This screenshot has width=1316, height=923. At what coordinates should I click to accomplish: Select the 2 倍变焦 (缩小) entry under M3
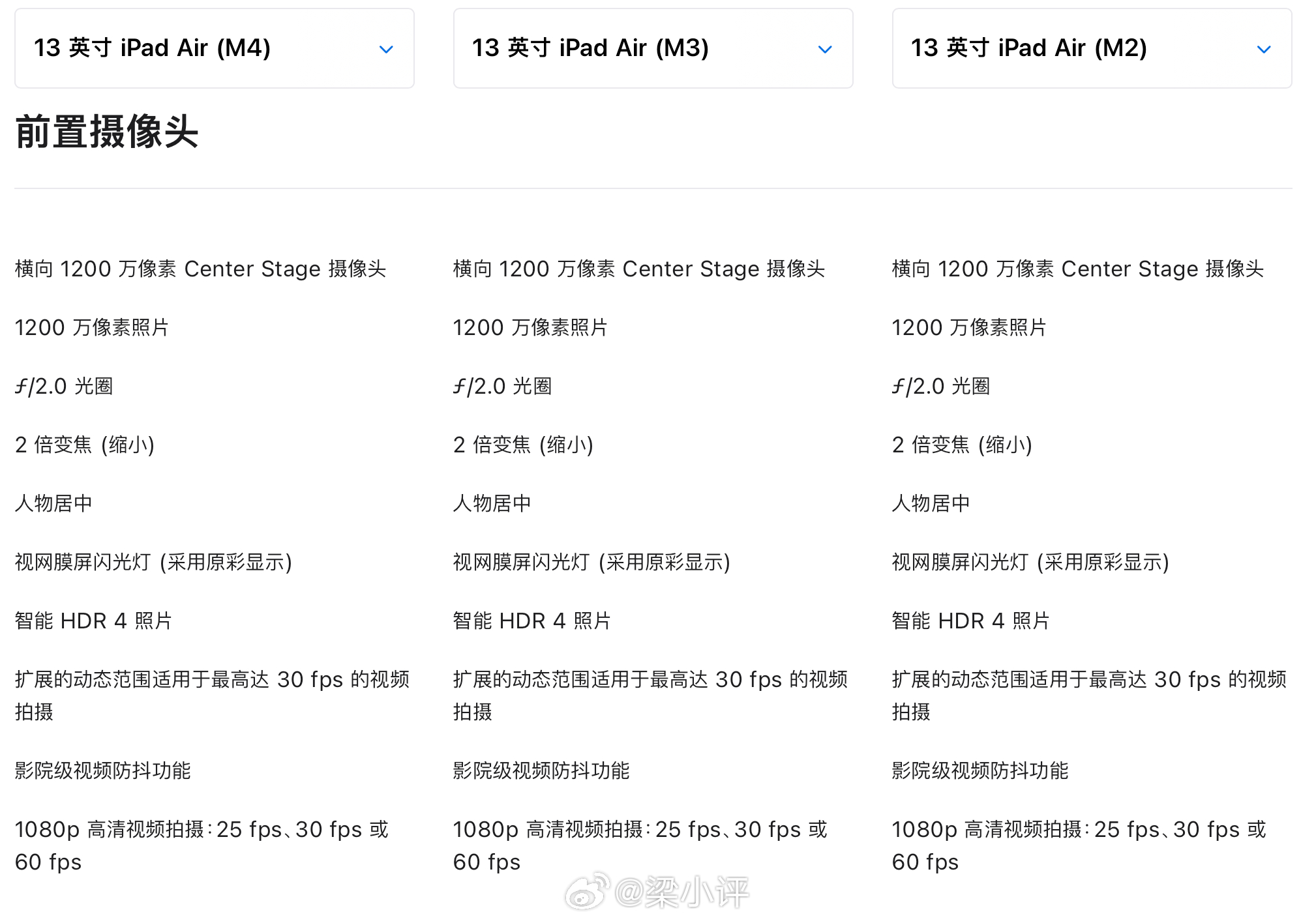tap(523, 445)
